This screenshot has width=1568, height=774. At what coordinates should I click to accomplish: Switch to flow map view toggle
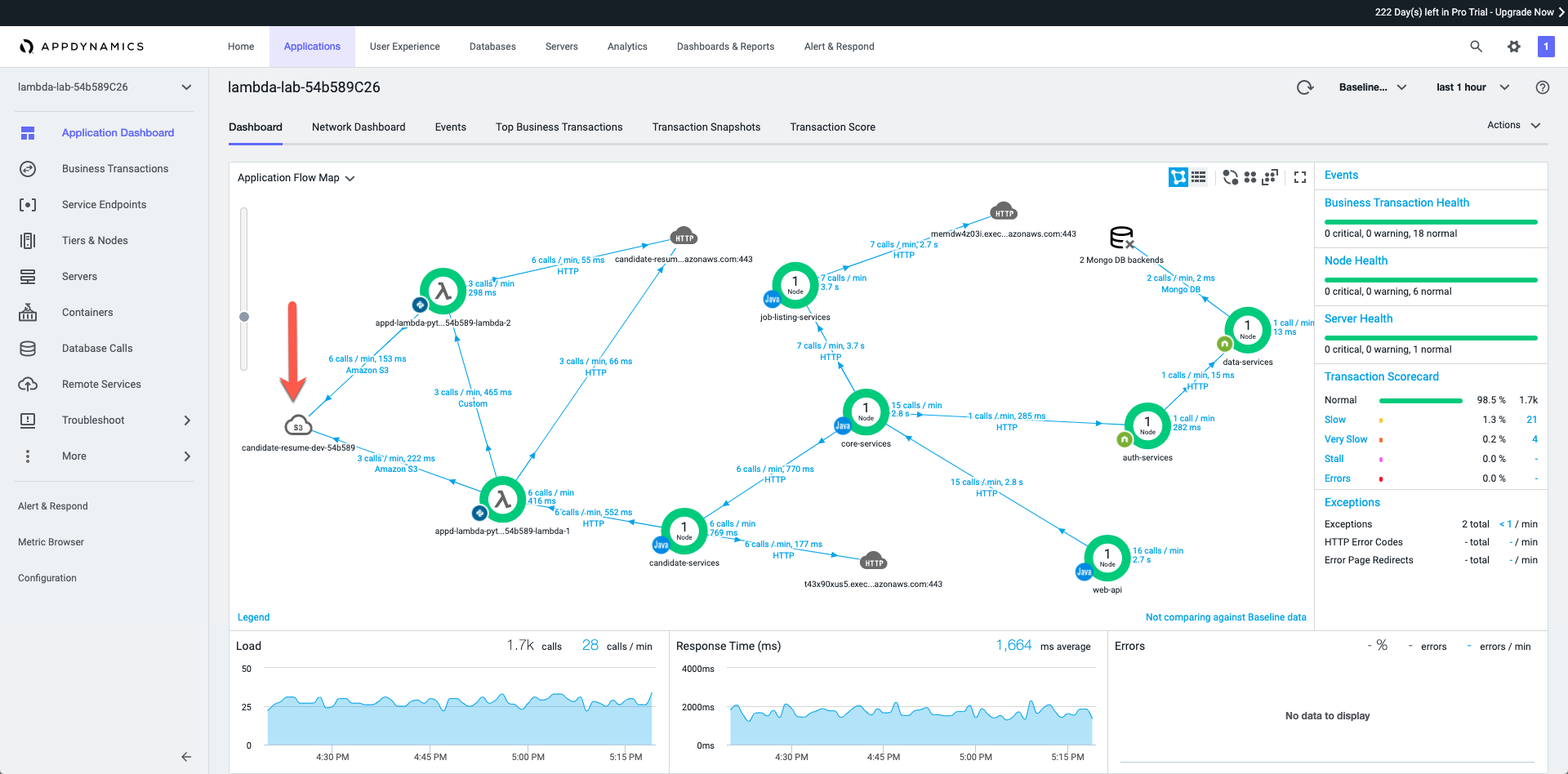coord(1178,177)
